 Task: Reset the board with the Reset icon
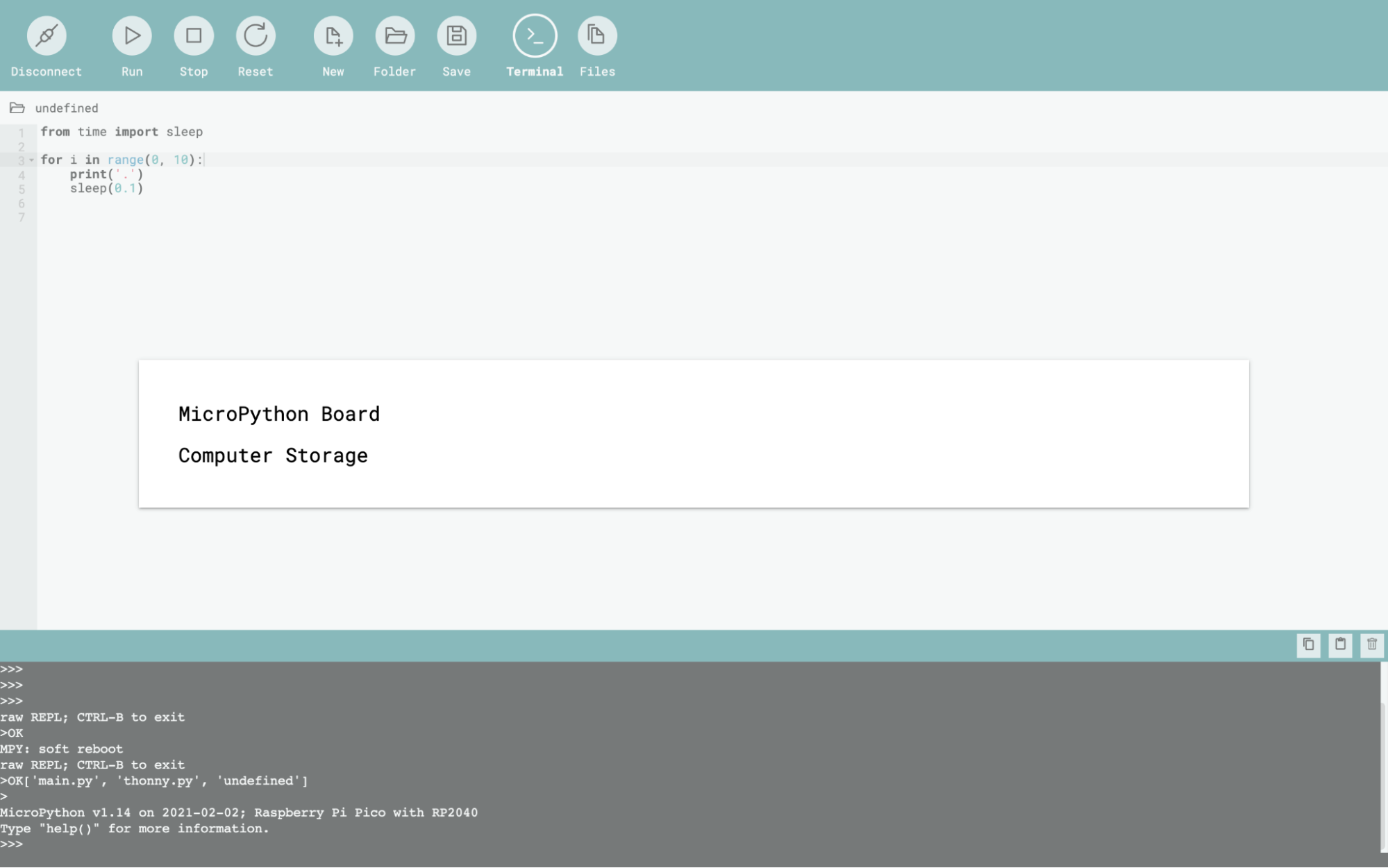pos(256,35)
